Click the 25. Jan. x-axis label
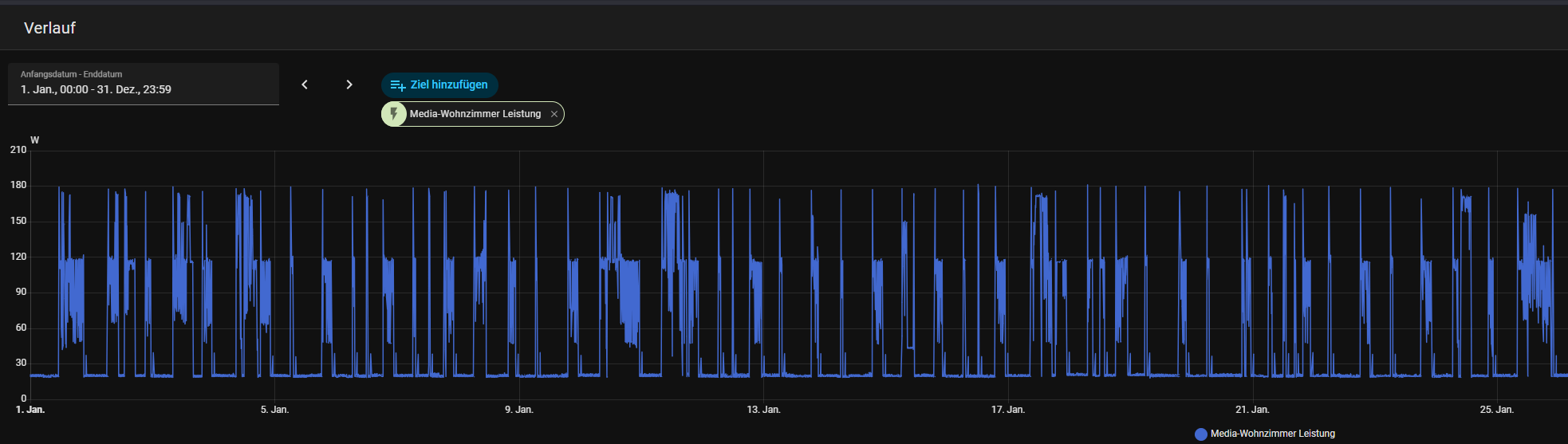The width and height of the screenshot is (1568, 444). coord(1497,410)
